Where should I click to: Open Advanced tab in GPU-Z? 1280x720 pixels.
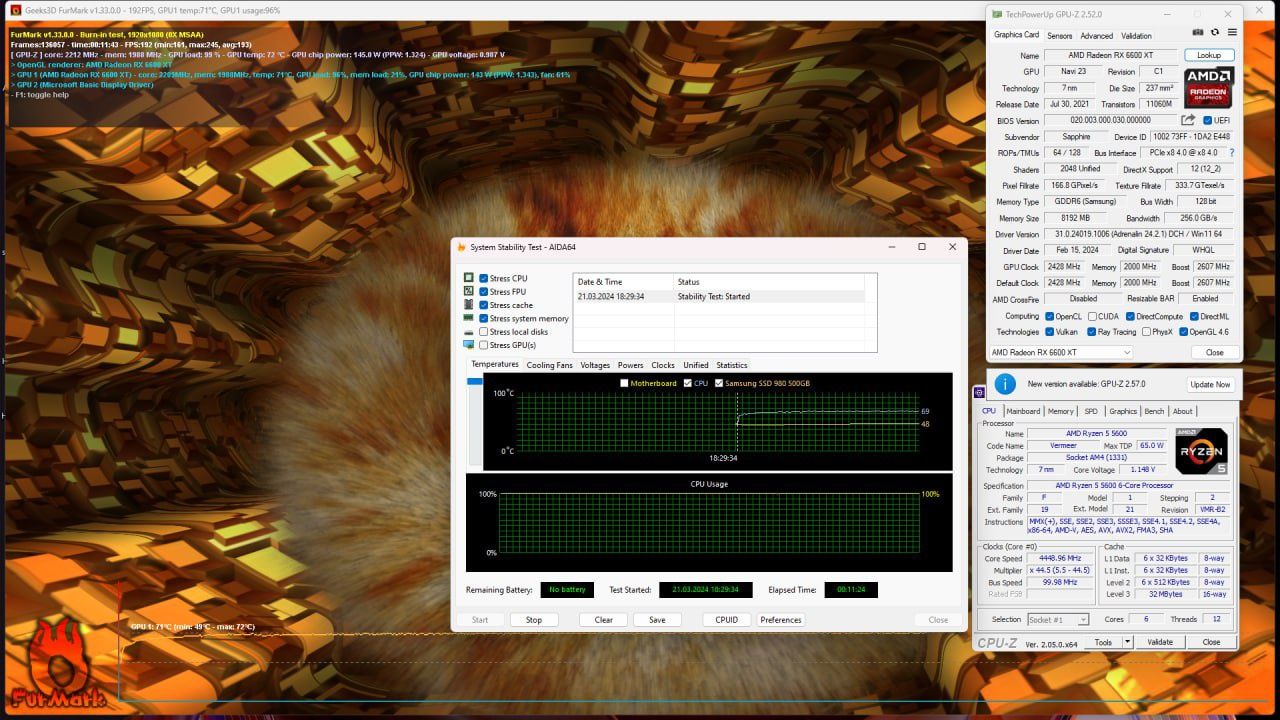[1096, 36]
